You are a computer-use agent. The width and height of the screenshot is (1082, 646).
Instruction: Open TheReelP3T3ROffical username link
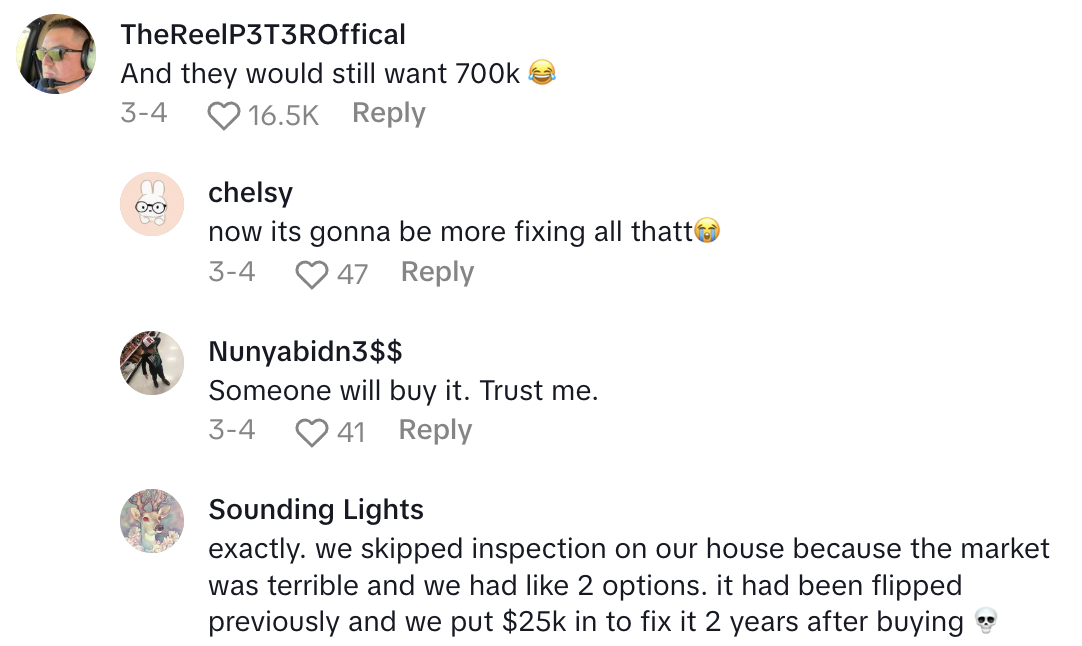tap(263, 35)
